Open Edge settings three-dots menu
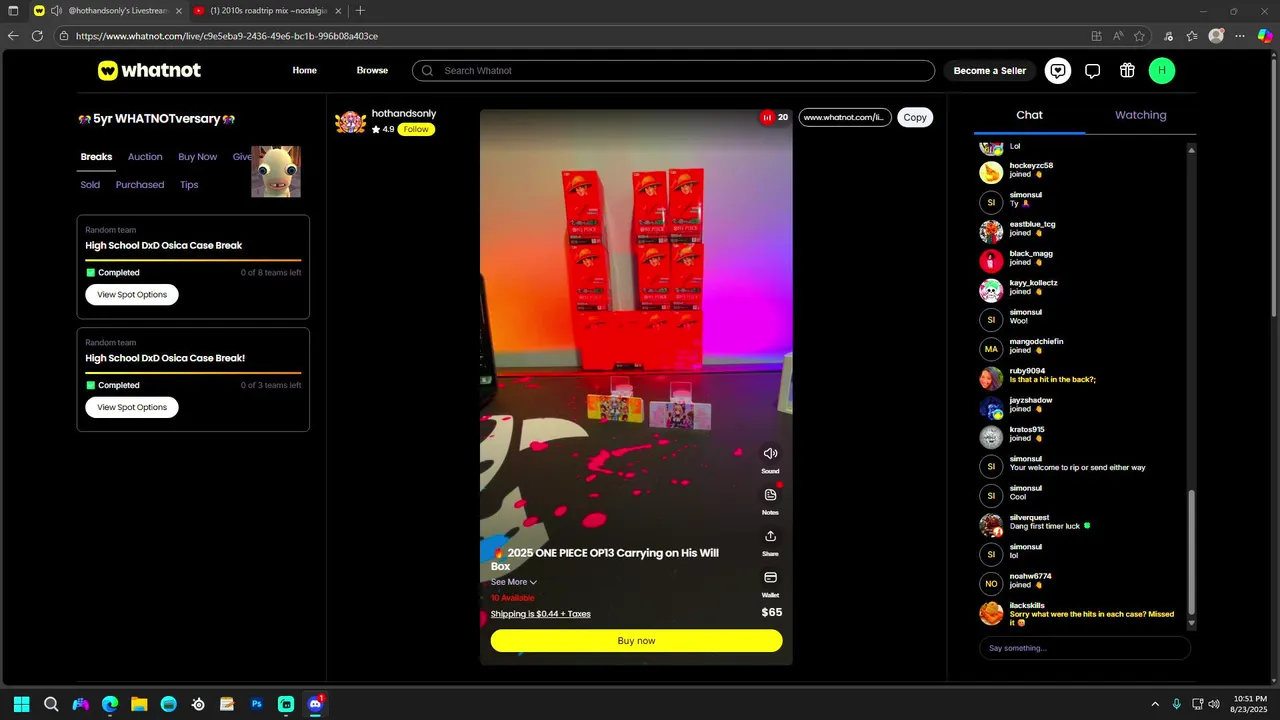Image resolution: width=1280 pixels, height=720 pixels. point(1240,36)
